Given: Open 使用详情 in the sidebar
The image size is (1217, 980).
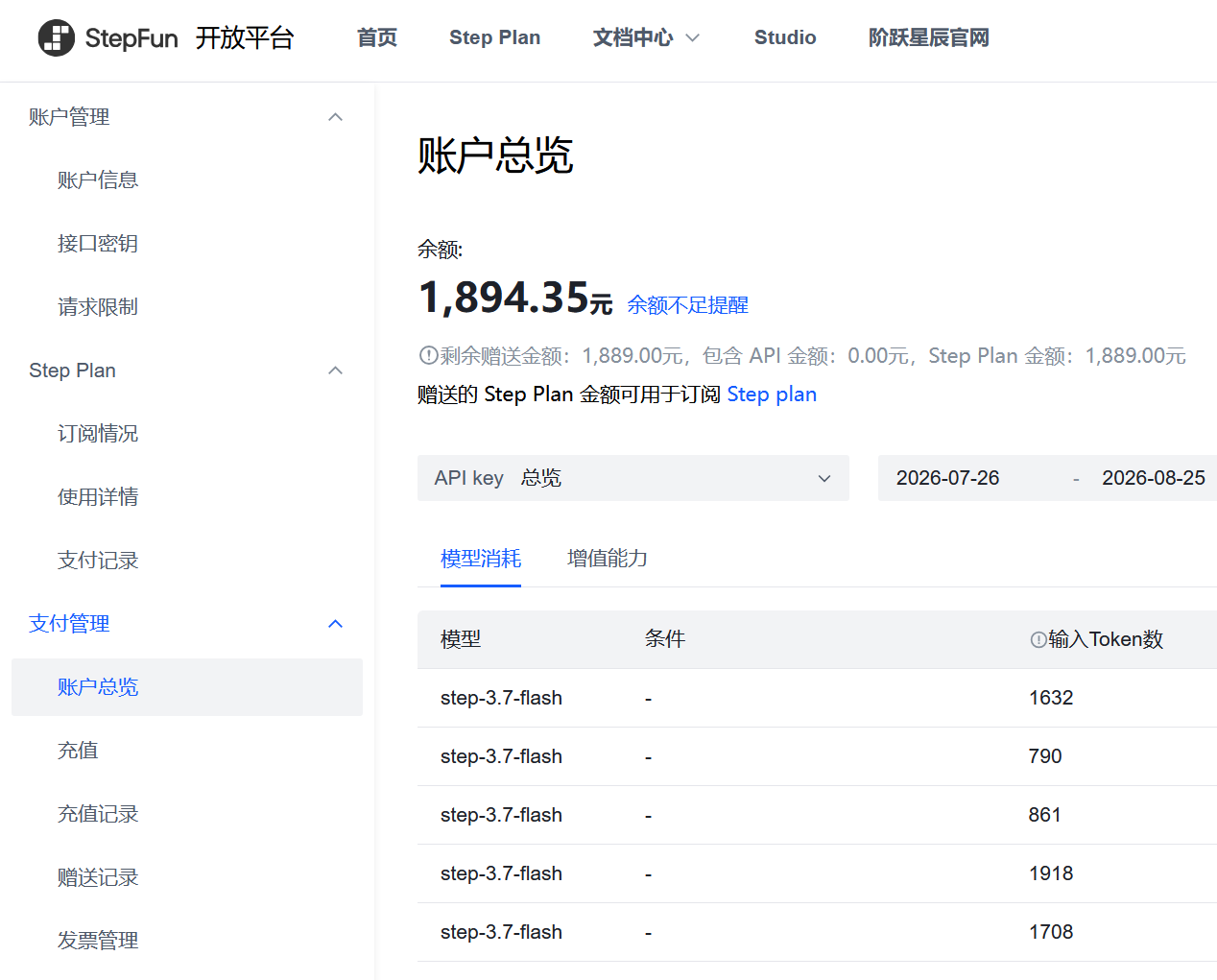Looking at the screenshot, I should coord(98,497).
